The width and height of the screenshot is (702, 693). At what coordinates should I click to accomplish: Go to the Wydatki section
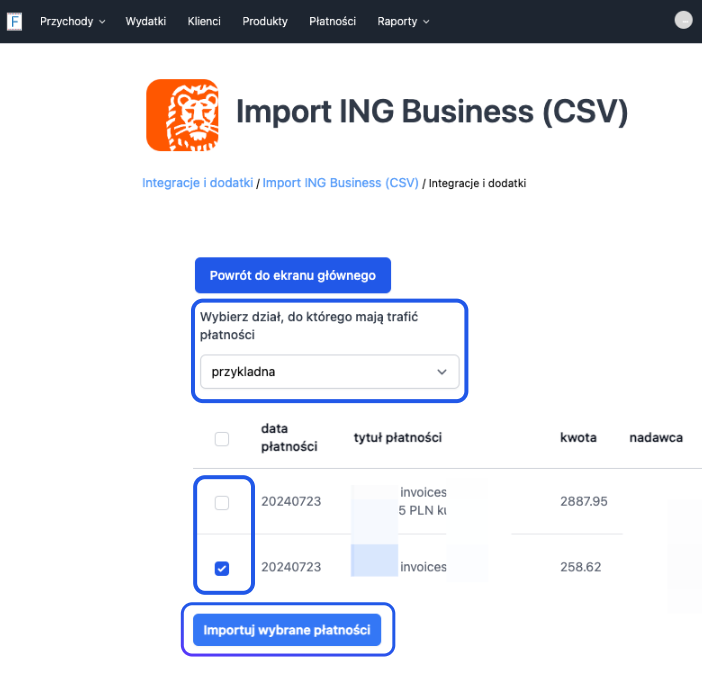pyautogui.click(x=146, y=21)
